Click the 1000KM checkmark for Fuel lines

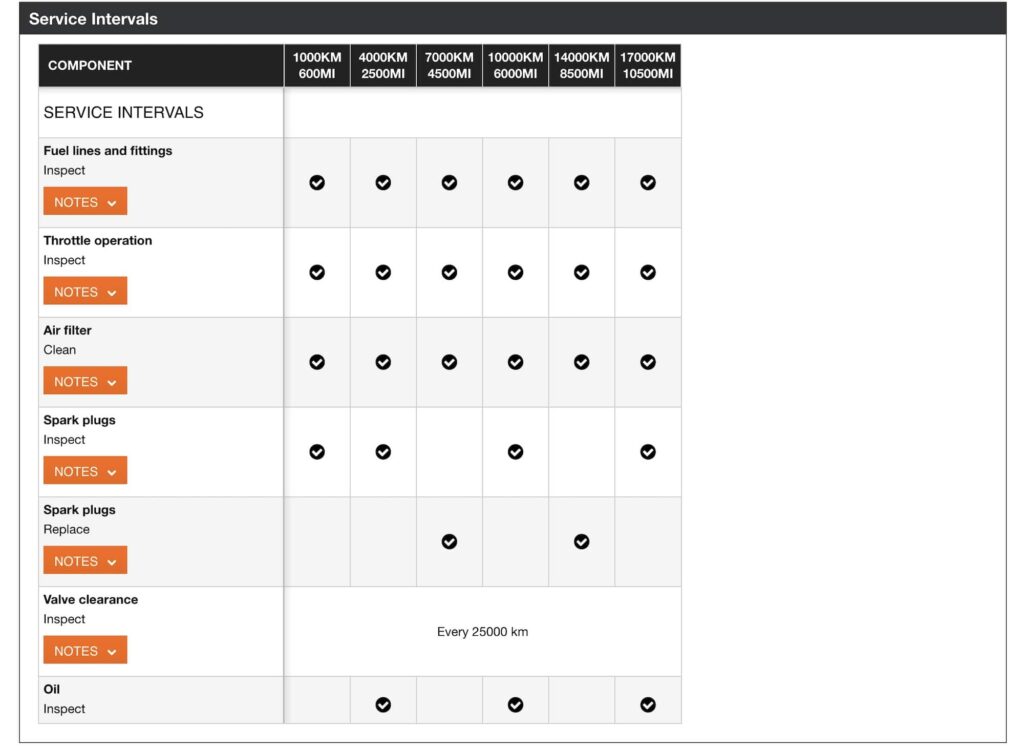pos(317,182)
